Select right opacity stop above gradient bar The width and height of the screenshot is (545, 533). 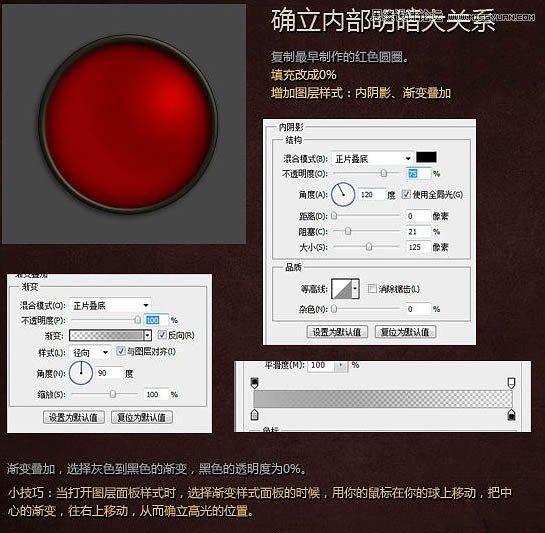(x=511, y=382)
